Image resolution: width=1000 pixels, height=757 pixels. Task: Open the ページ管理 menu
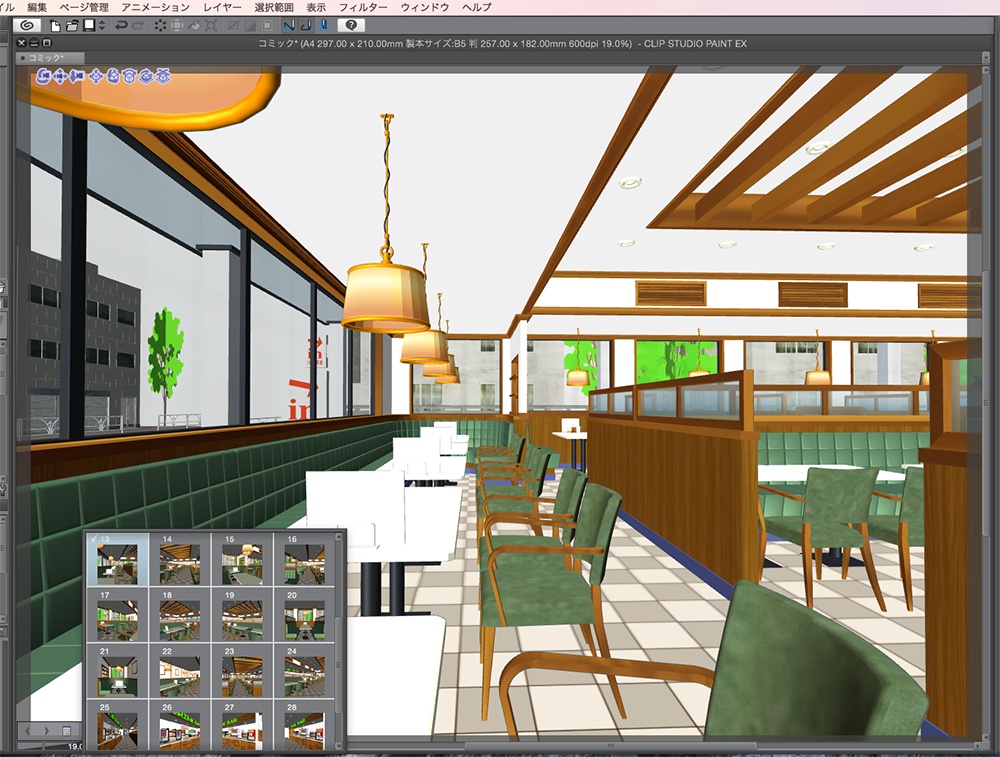pos(84,8)
